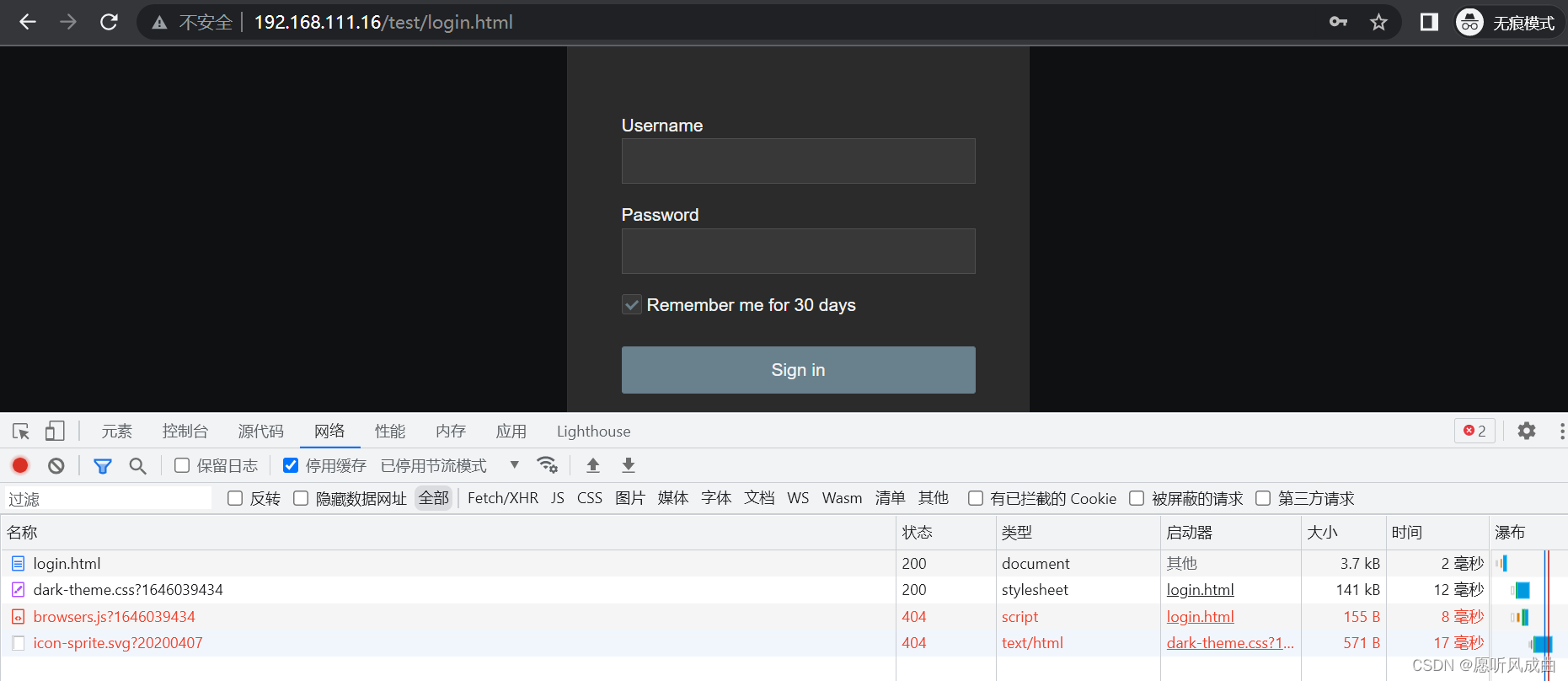Click the browser address bar URL
Image resolution: width=1568 pixels, height=681 pixels.
click(383, 22)
